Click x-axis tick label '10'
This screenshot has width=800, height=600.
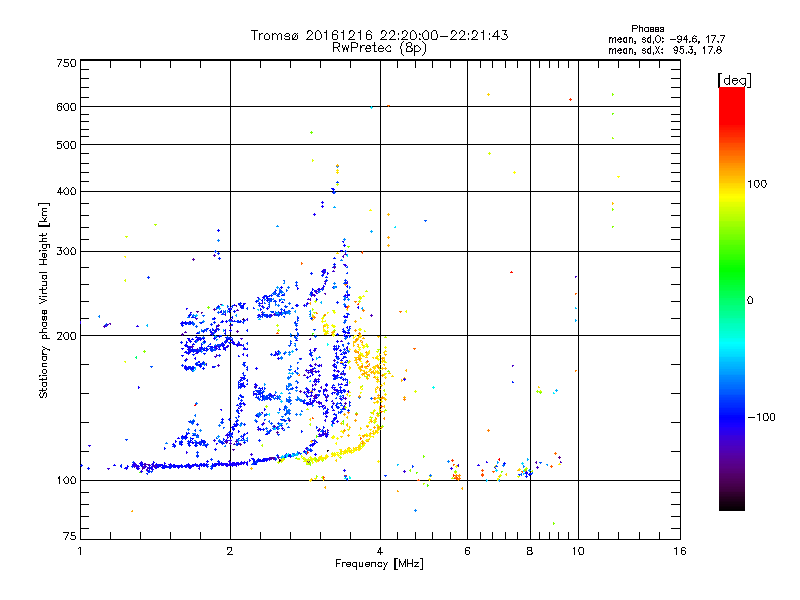pos(578,551)
